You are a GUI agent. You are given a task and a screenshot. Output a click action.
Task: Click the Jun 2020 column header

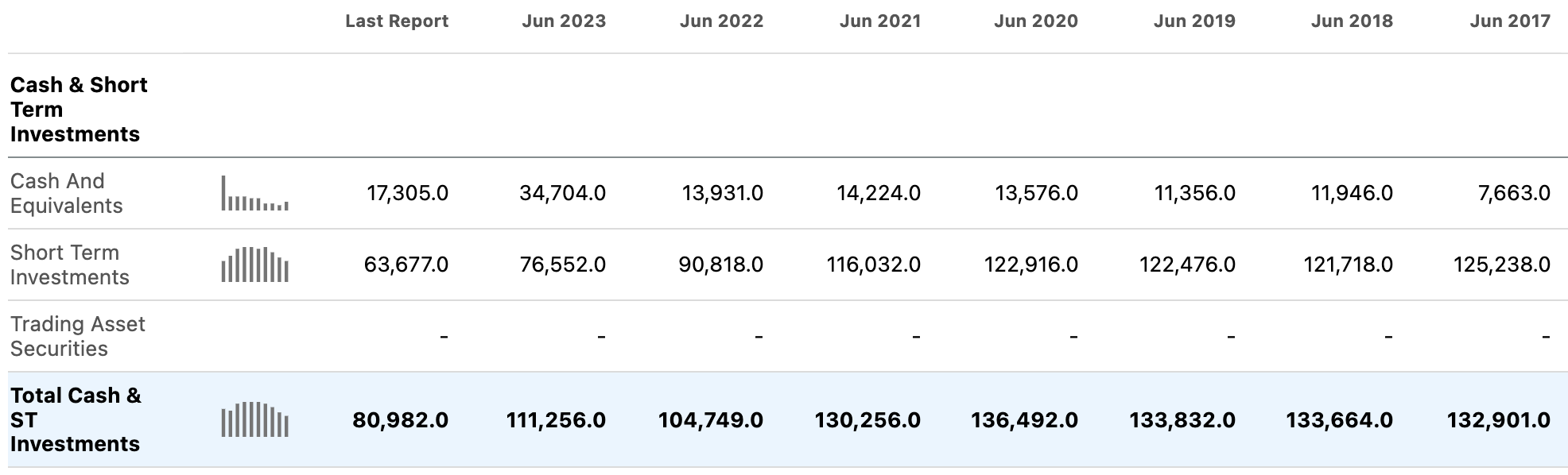coord(1035,21)
